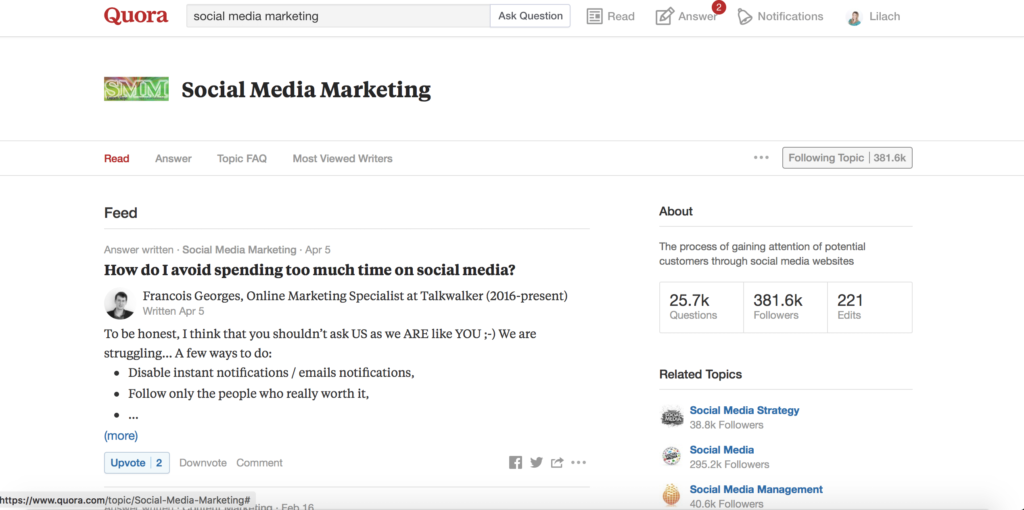Open Notifications from the header
Screen dimensions: 1024x510
pyautogui.click(x=780, y=16)
